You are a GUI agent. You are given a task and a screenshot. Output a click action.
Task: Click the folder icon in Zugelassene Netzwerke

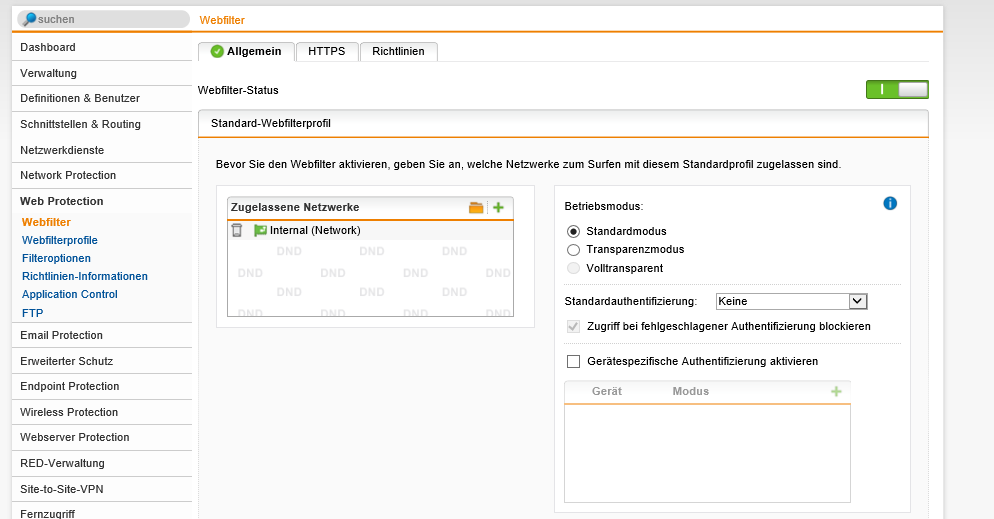476,207
